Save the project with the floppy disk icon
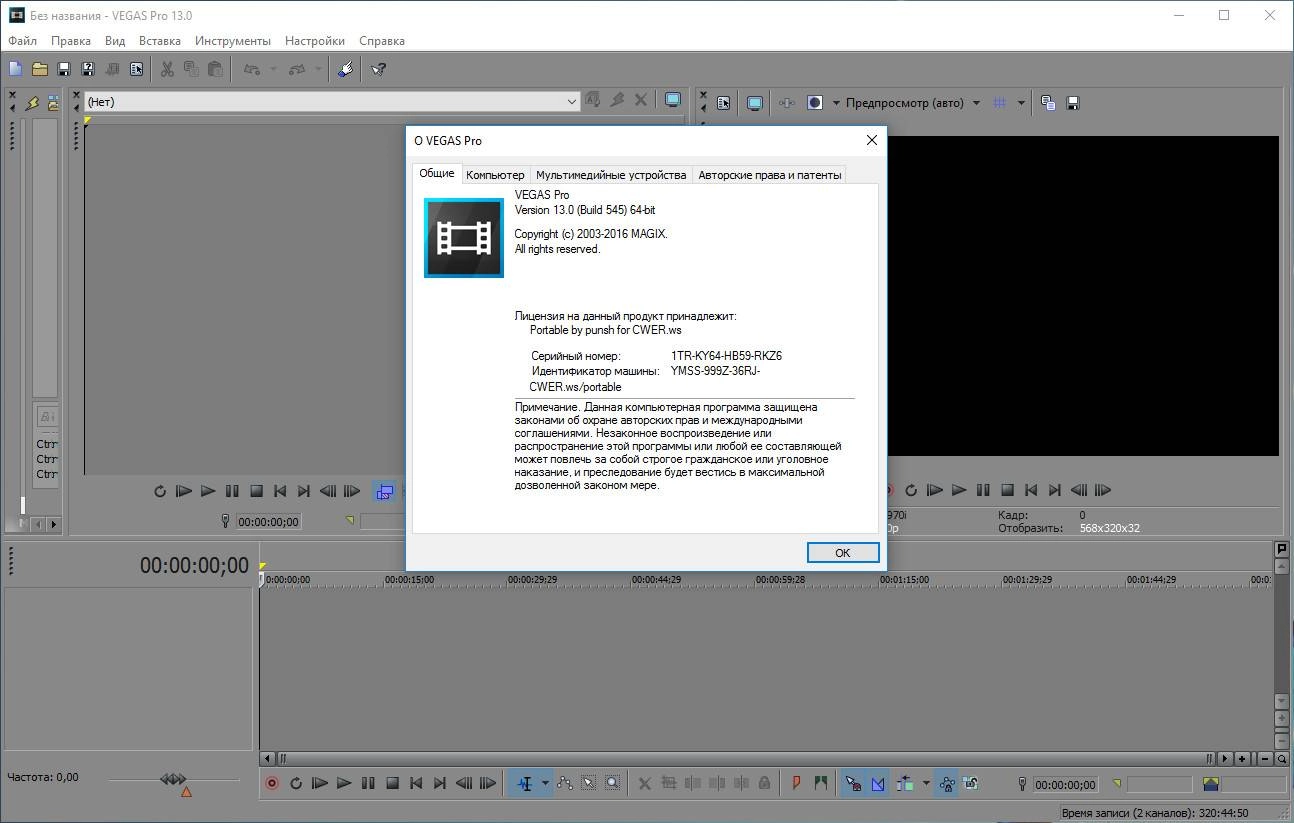 tap(64, 69)
